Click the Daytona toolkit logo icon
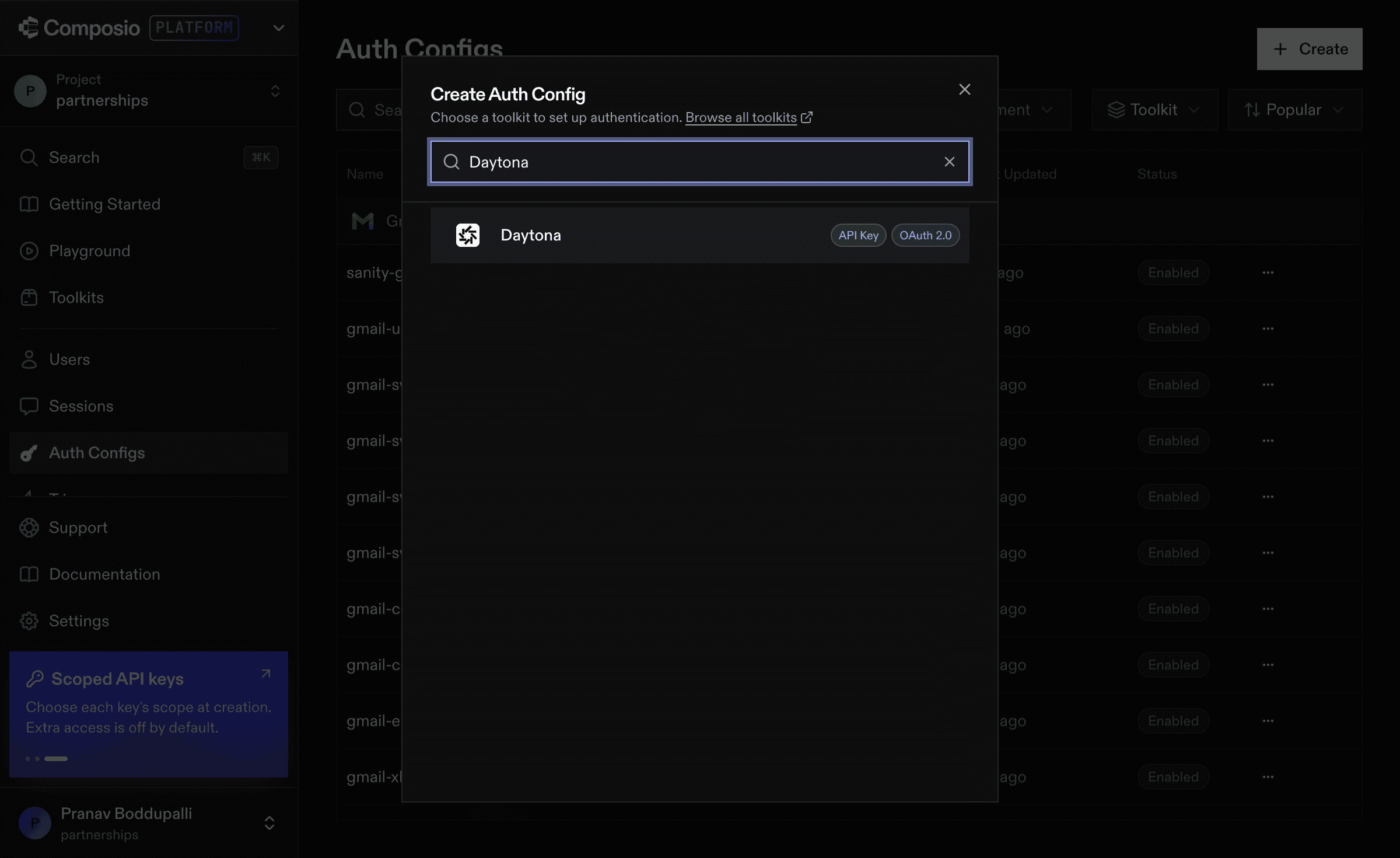This screenshot has width=1400, height=858. coord(467,235)
